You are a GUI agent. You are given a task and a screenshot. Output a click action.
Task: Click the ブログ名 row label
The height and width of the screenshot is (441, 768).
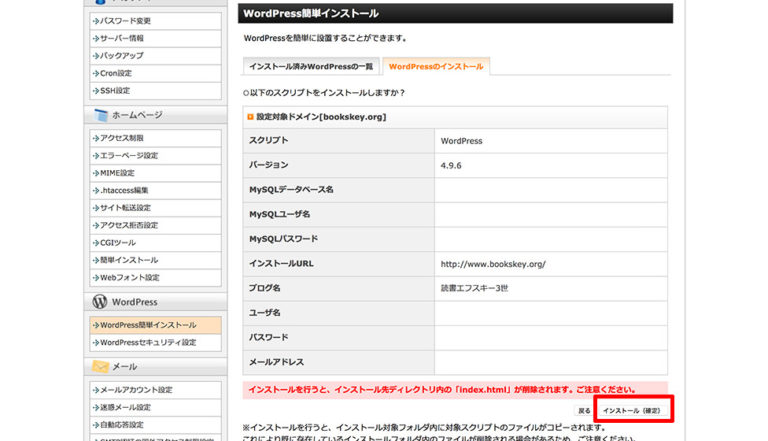pos(264,288)
